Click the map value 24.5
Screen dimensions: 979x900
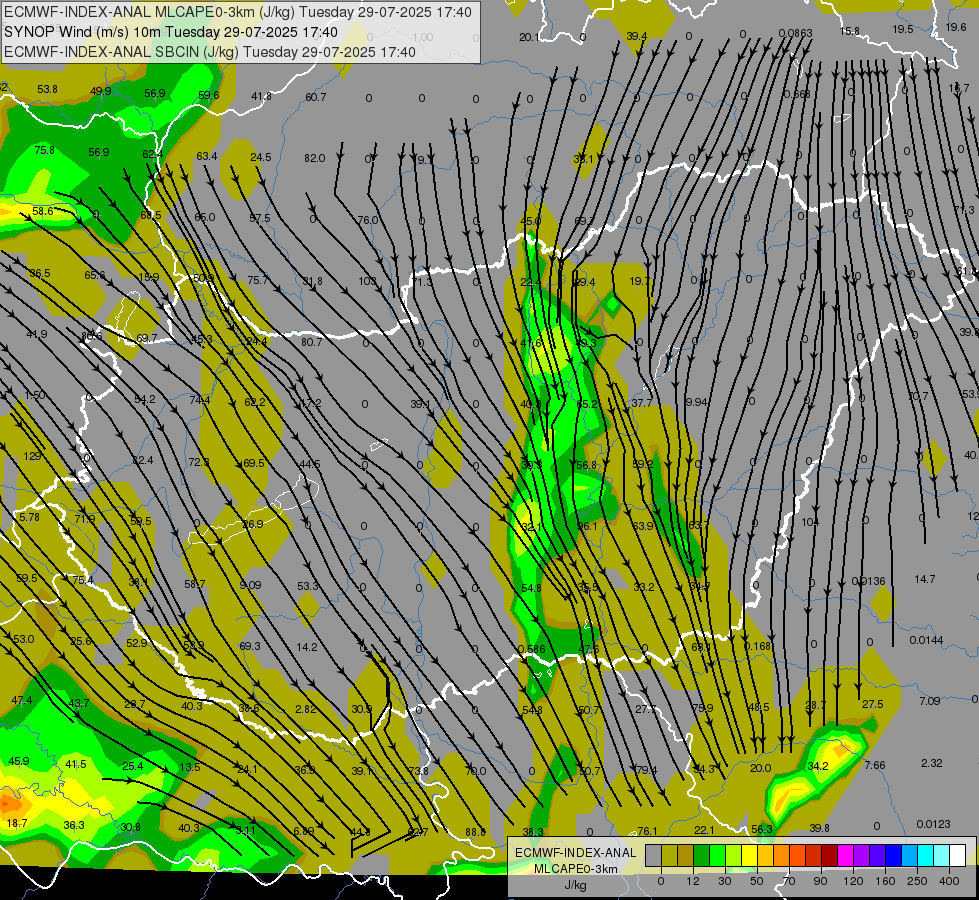[x=260, y=157]
